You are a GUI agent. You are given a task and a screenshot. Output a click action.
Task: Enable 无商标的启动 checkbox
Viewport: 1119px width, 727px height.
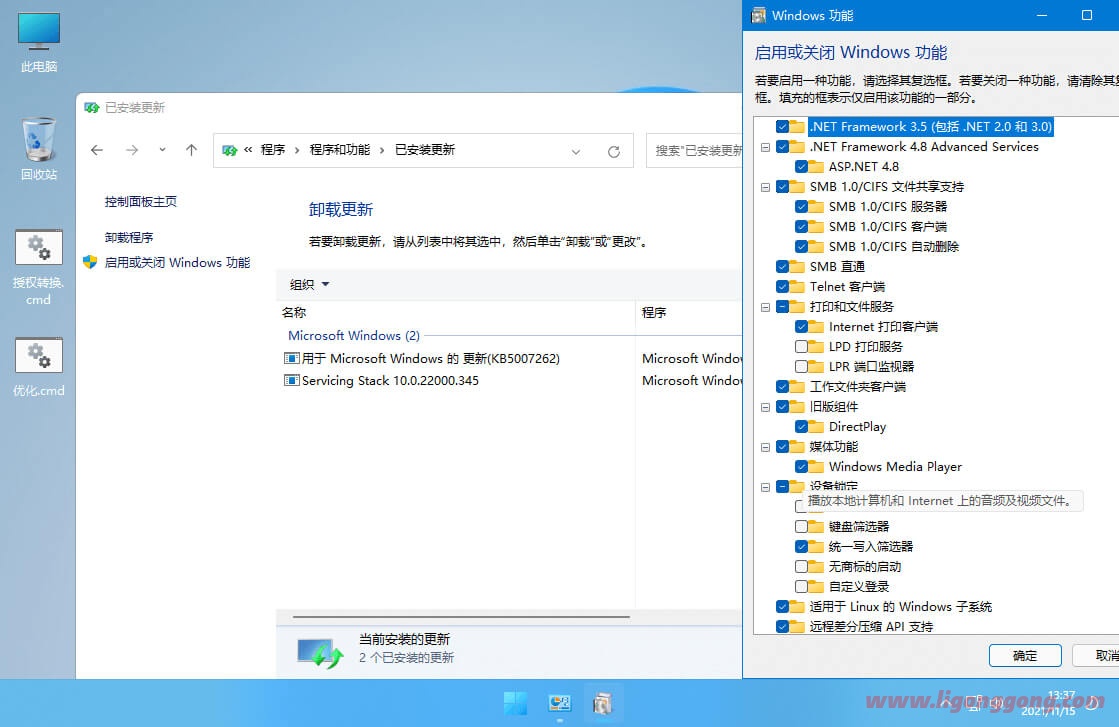point(801,566)
